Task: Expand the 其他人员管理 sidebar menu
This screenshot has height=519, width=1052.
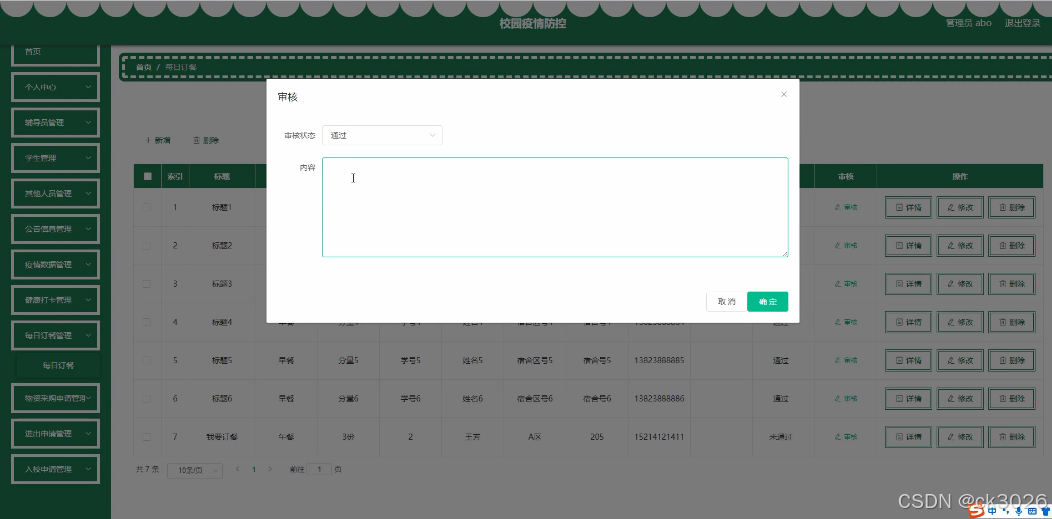Action: (x=55, y=194)
